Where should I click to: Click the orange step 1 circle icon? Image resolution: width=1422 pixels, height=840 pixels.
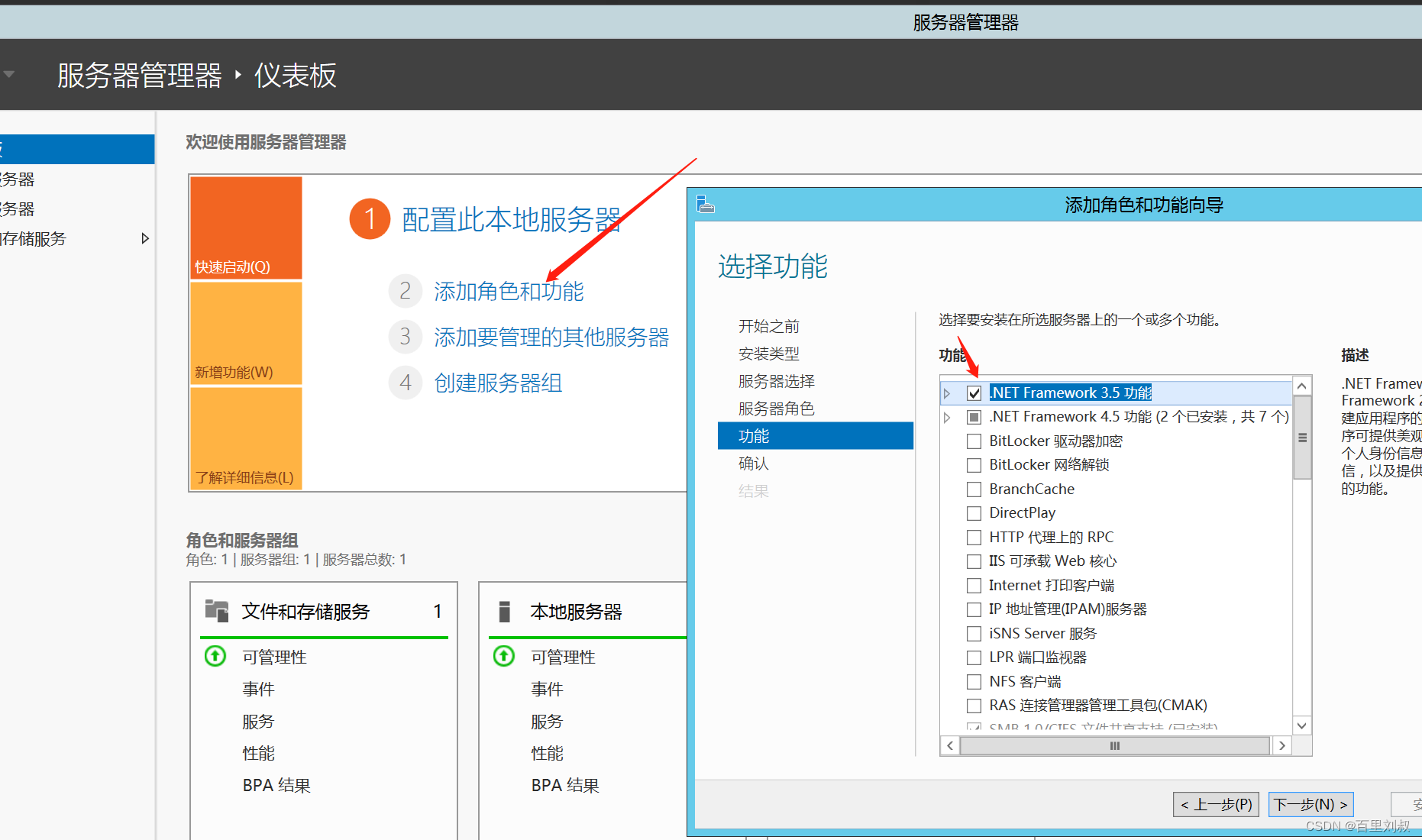click(x=370, y=219)
